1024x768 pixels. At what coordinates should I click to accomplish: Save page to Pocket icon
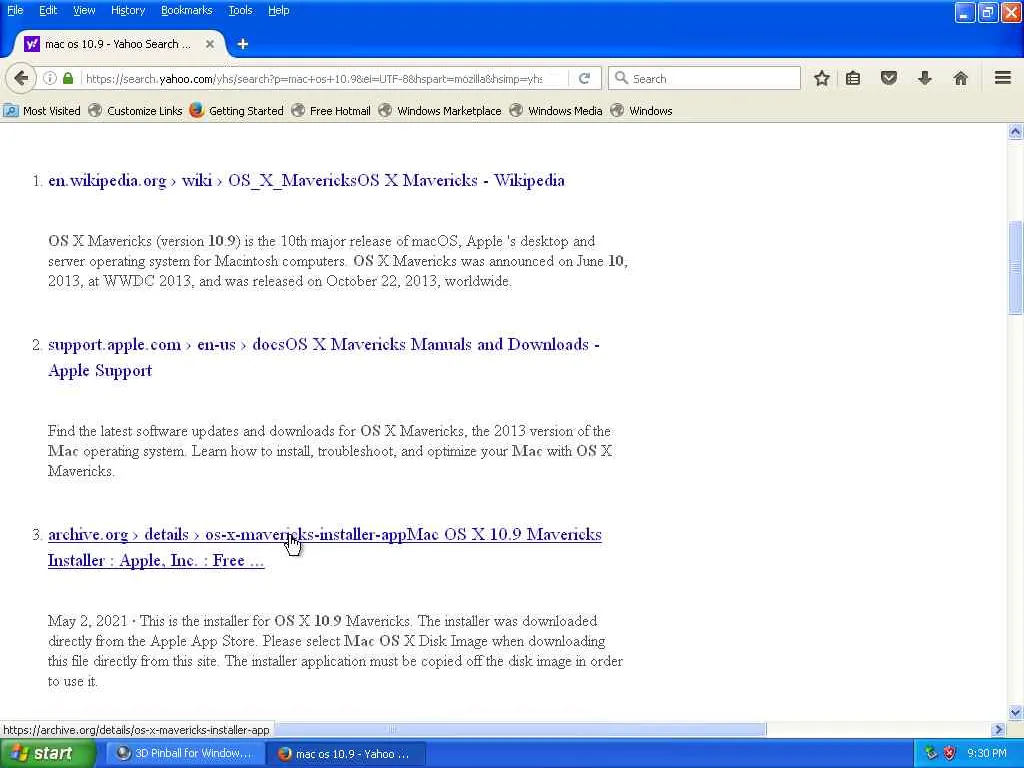pos(889,78)
